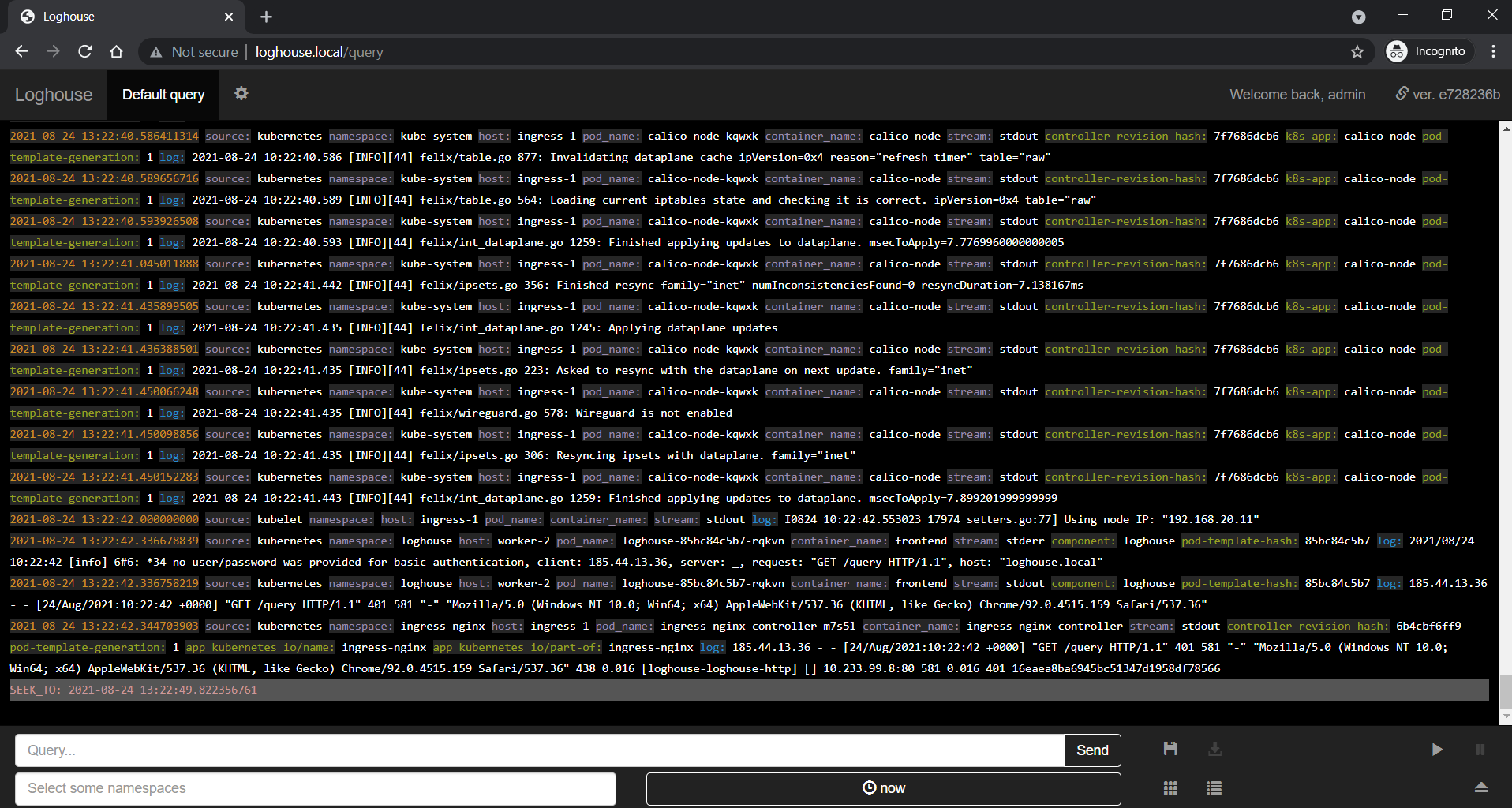Click the Welcome back, admin text

click(x=1297, y=95)
